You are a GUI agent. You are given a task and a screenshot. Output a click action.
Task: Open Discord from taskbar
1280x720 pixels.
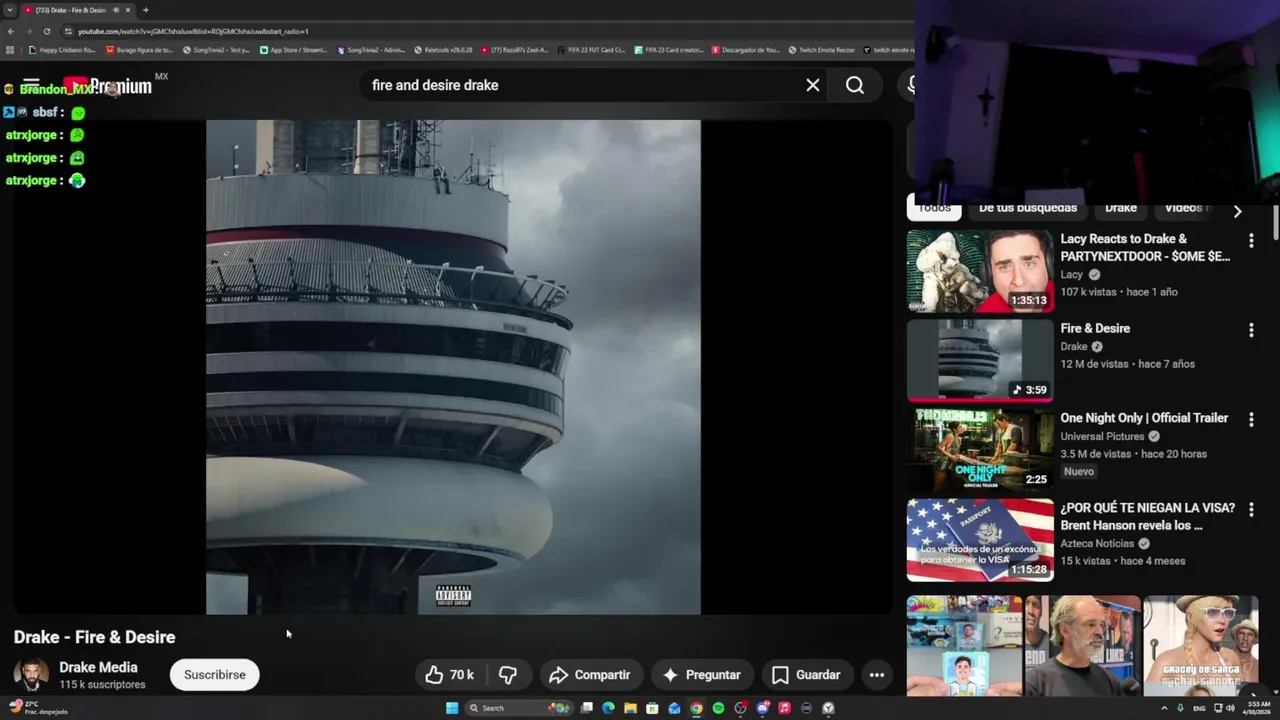coord(762,708)
